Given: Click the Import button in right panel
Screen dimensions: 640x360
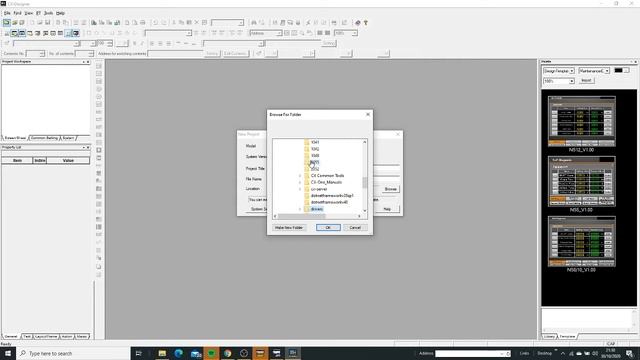Looking at the screenshot, I should pos(586,80).
